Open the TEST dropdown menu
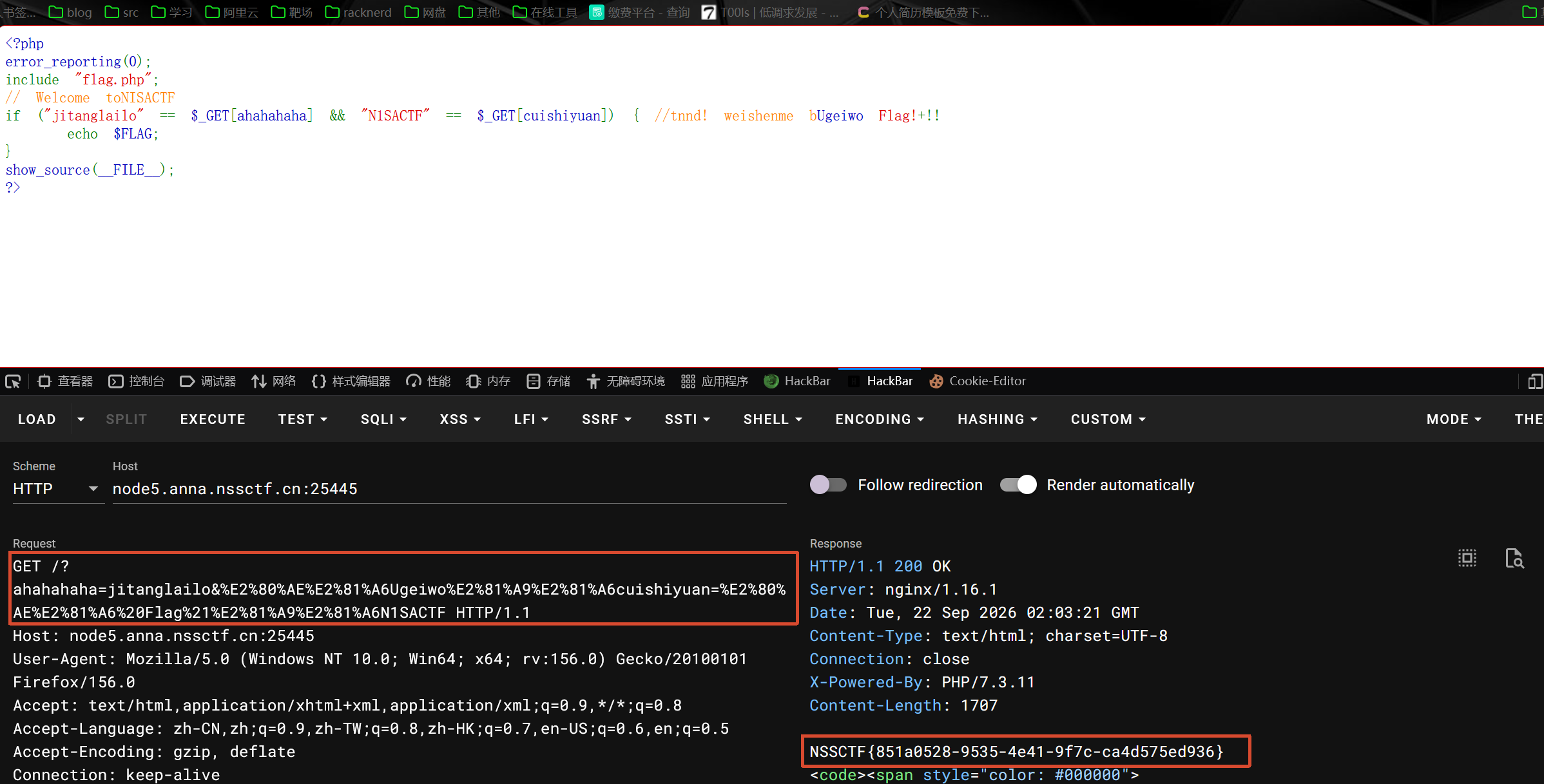 [x=303, y=419]
